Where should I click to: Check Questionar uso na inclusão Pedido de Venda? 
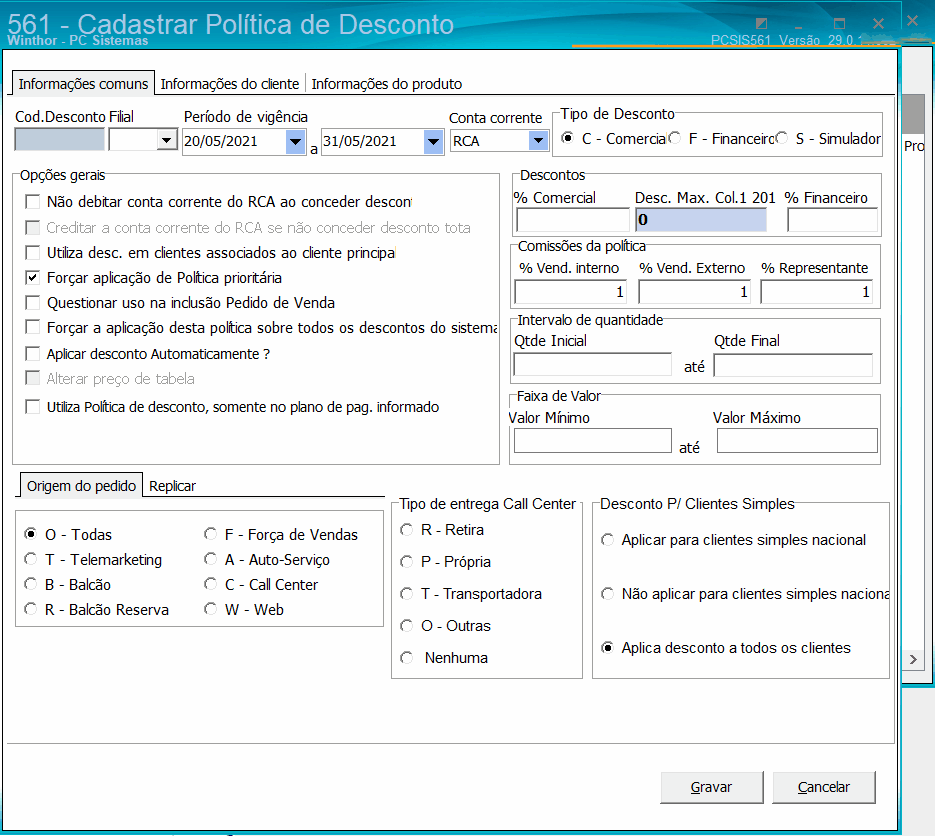click(33, 303)
